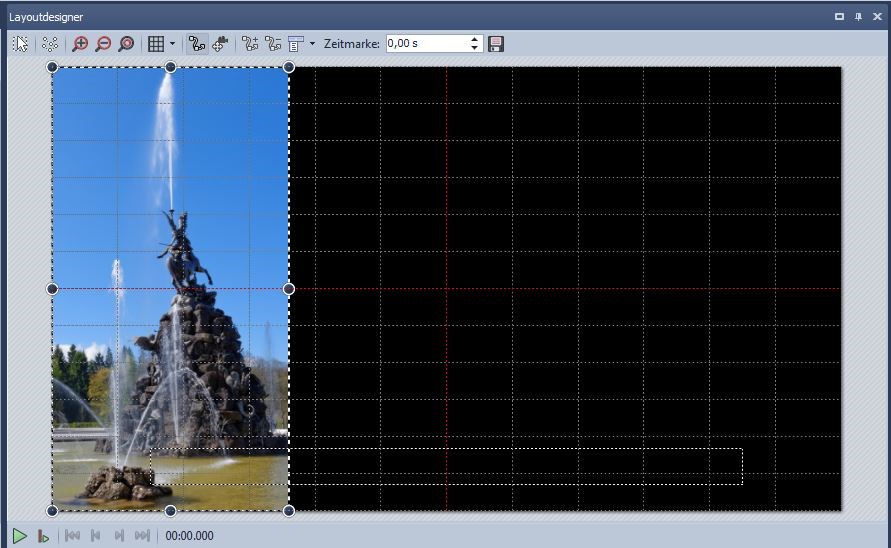
Task: Click the Zeitmarke time input field
Action: coord(426,44)
